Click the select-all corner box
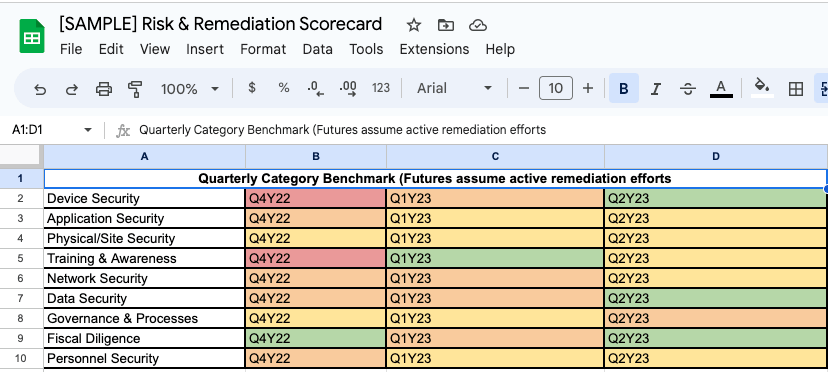Image resolution: width=828 pixels, height=372 pixels. pyautogui.click(x=21, y=156)
